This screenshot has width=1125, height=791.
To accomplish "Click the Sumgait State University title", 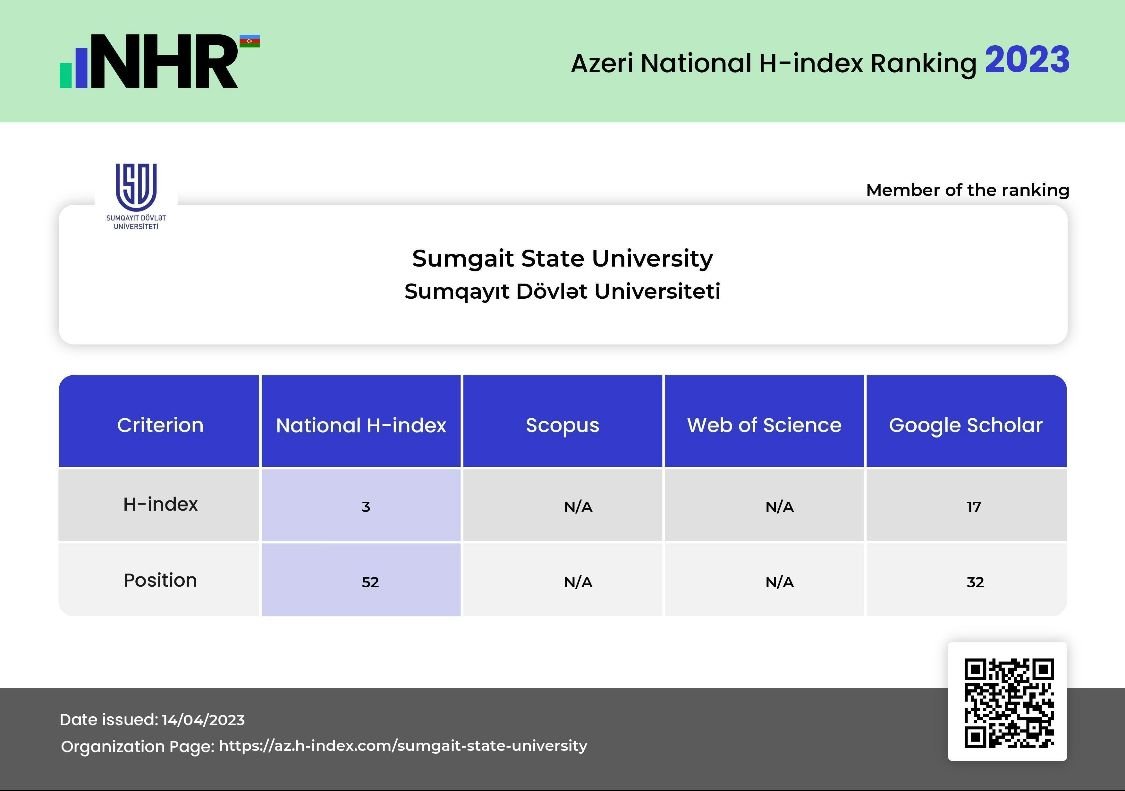I will click(x=562, y=259).
